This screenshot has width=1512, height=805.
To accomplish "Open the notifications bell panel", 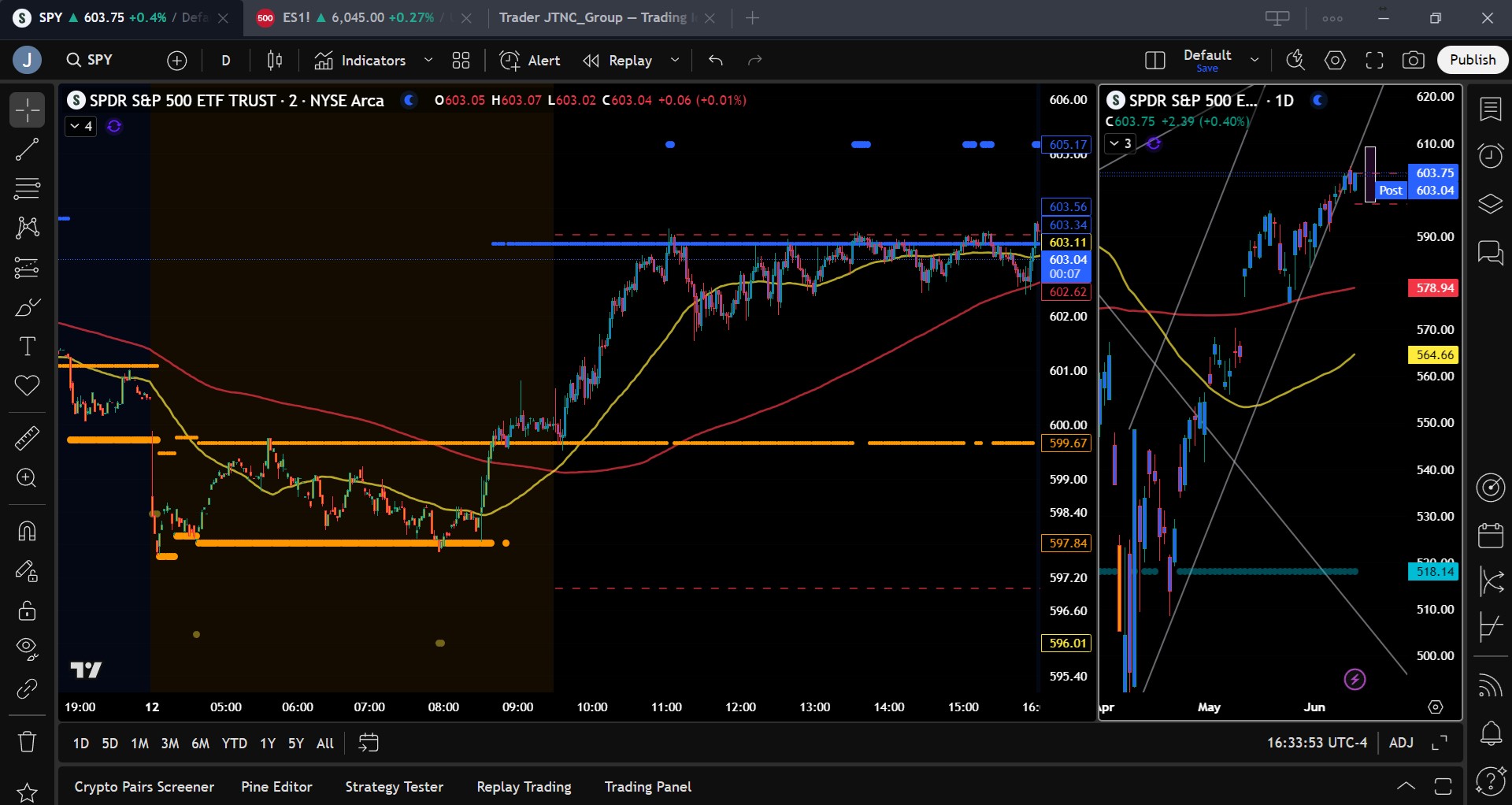I will (x=1490, y=734).
